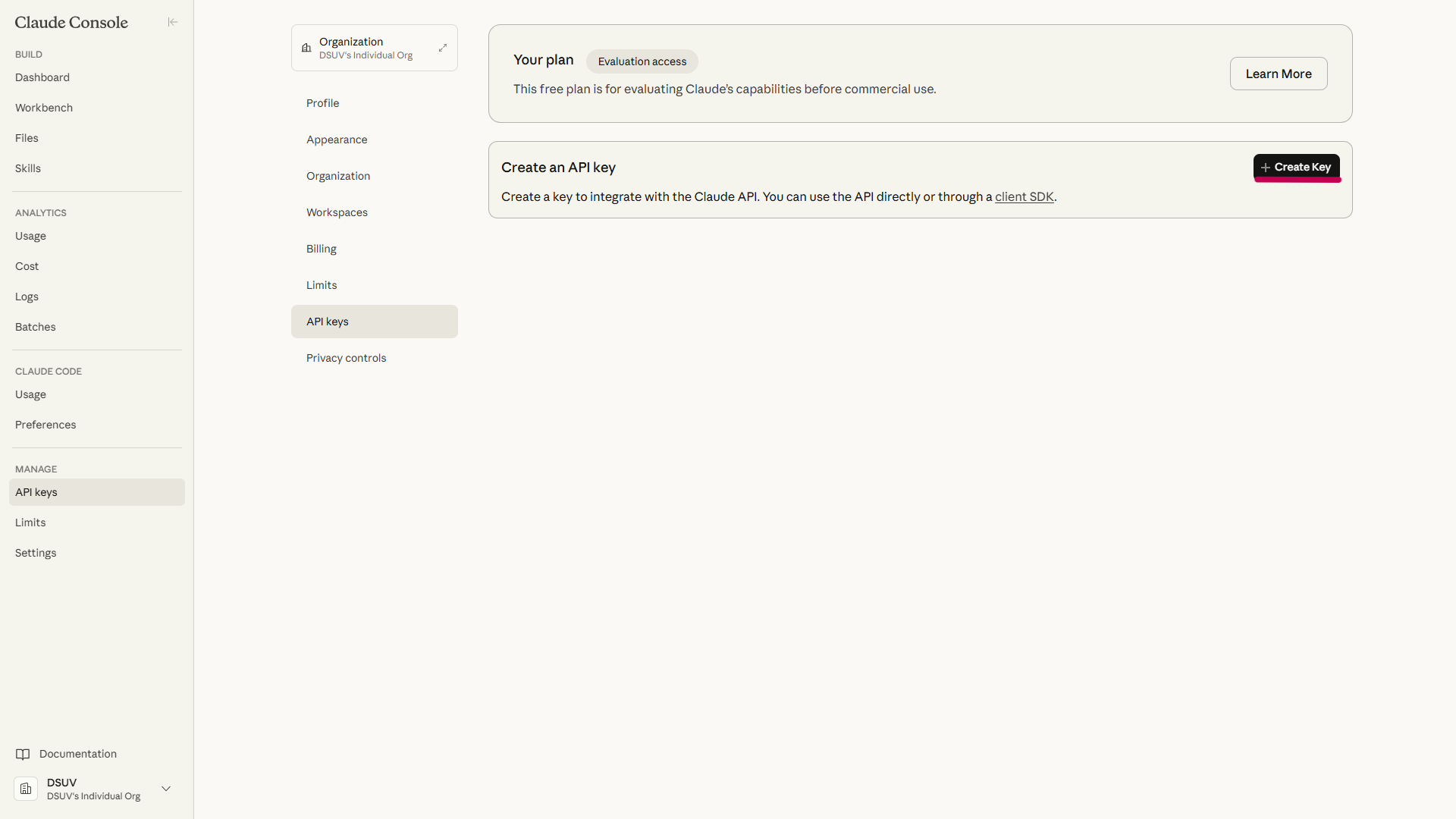Click the Documentation book icon
Image resolution: width=1456 pixels, height=819 pixels.
23,754
